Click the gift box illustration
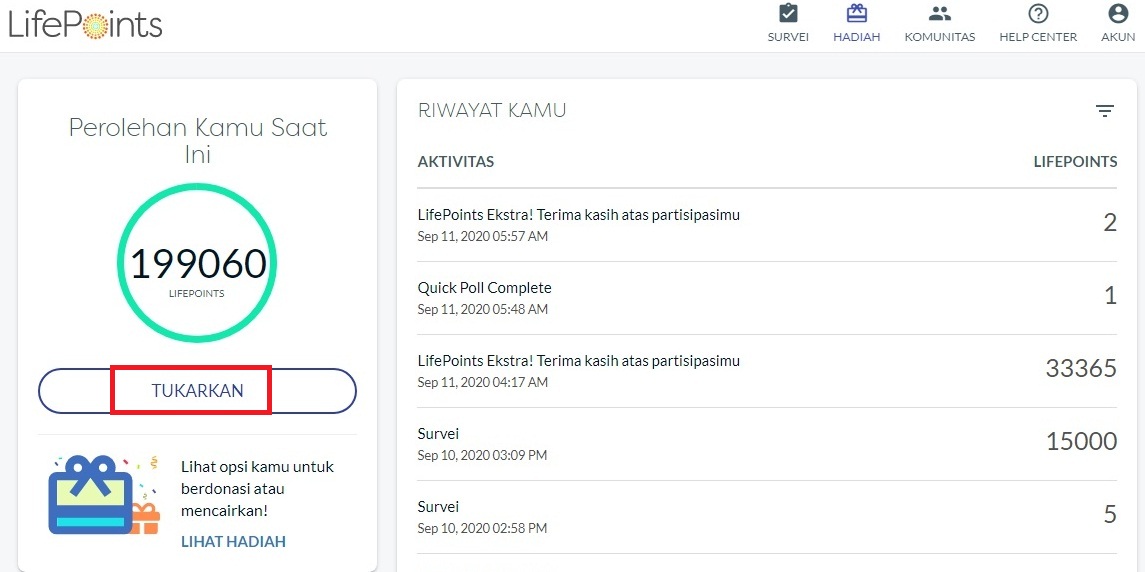 tap(103, 495)
